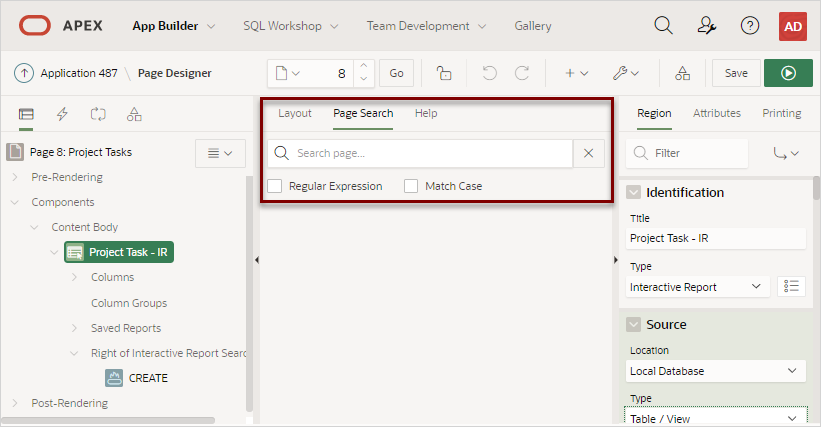Open Shared Components icon in toolbar
This screenshot has width=821, height=427.
point(682,73)
